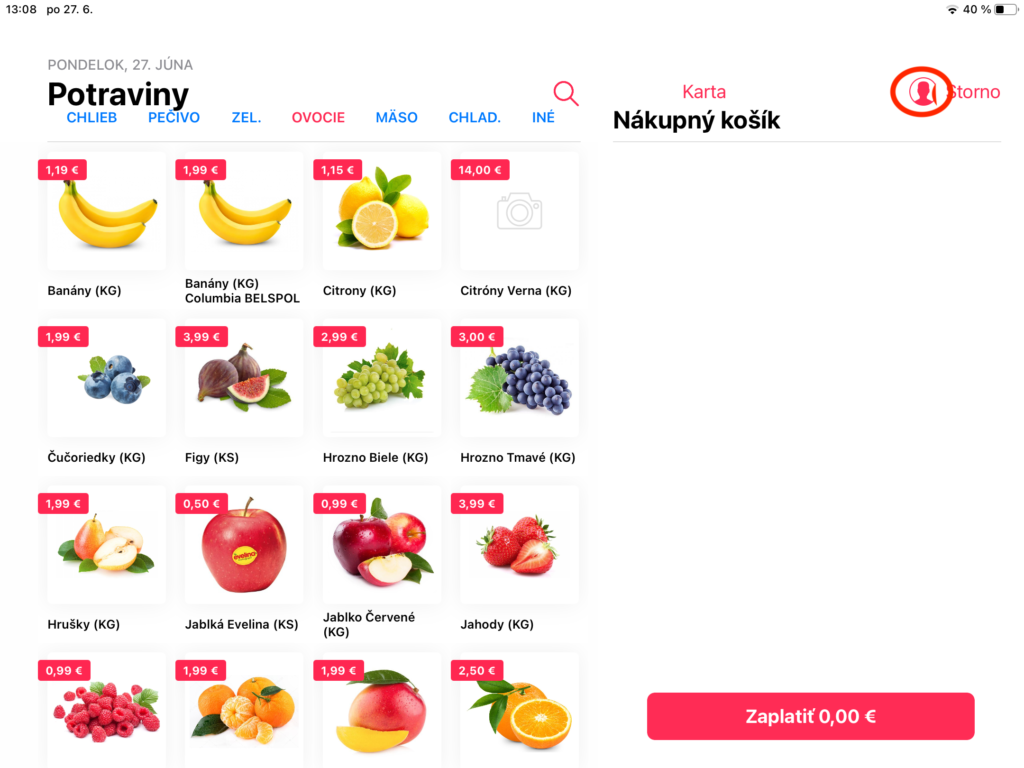Open the product search magnifier icon

click(566, 93)
